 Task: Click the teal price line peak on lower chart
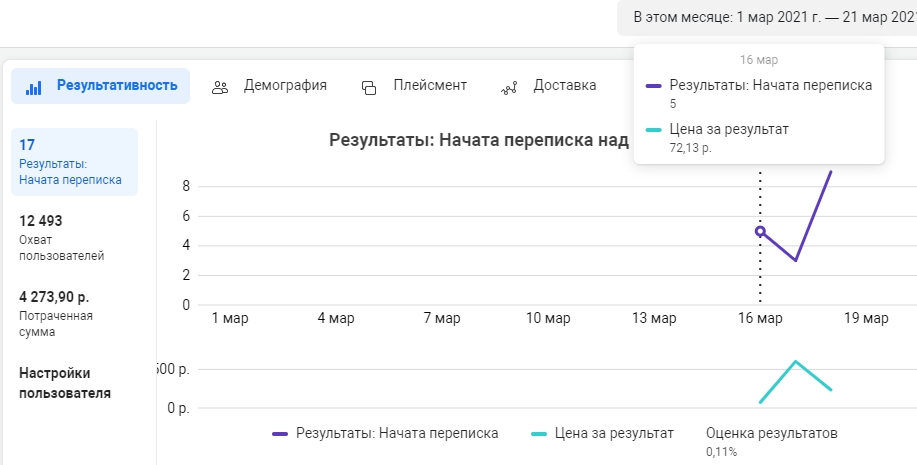click(x=795, y=361)
